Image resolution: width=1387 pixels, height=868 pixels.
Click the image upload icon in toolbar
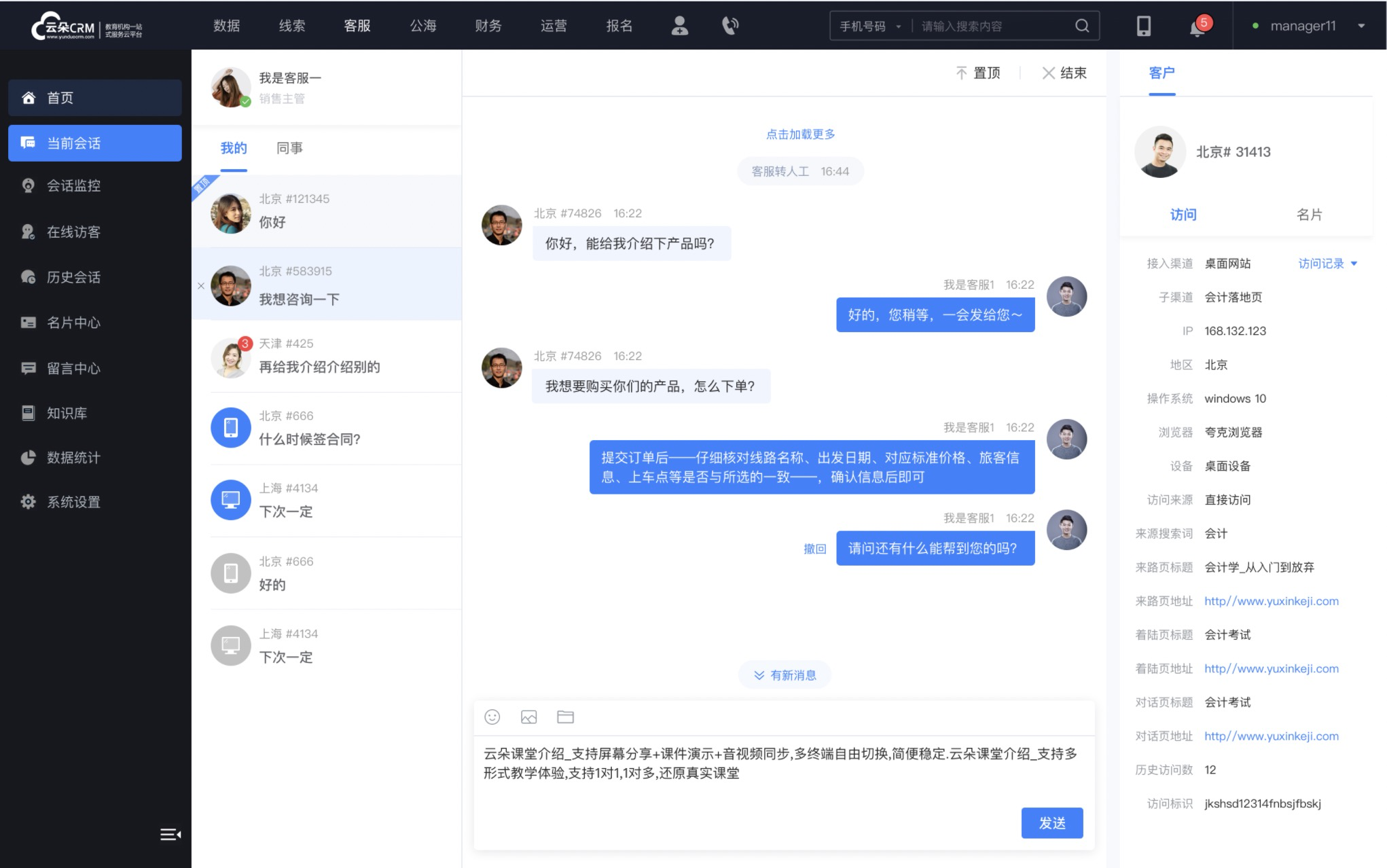[x=528, y=717]
